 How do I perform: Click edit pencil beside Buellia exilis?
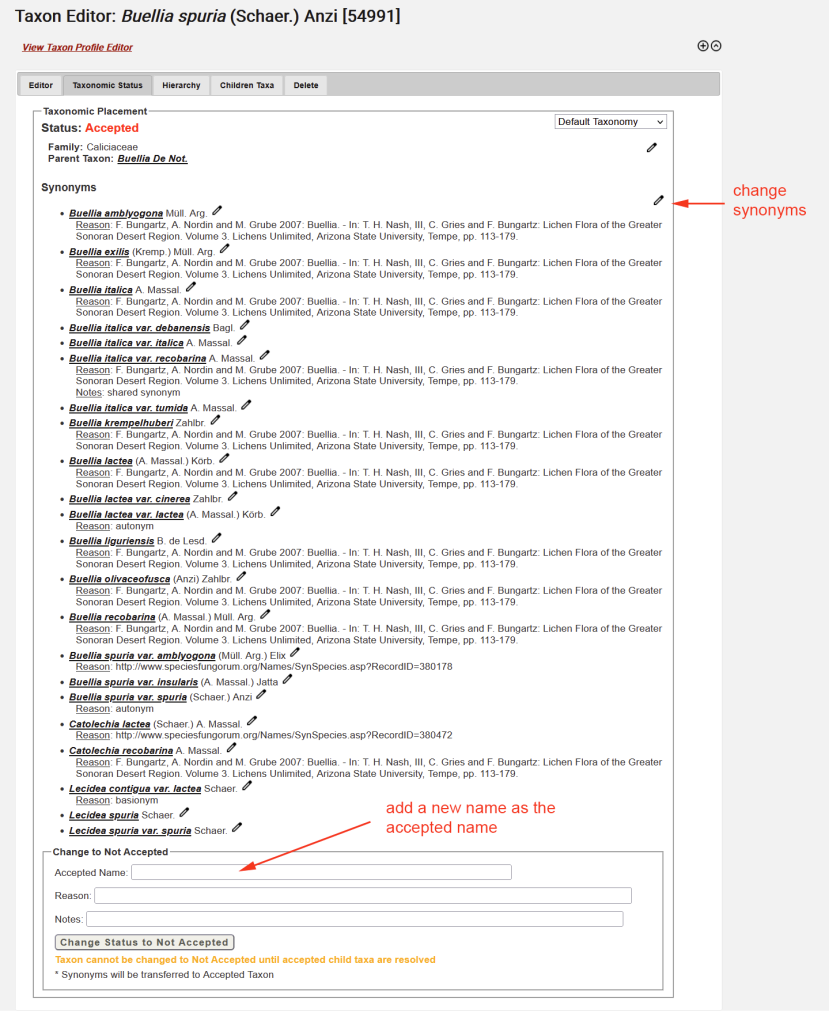coord(225,249)
